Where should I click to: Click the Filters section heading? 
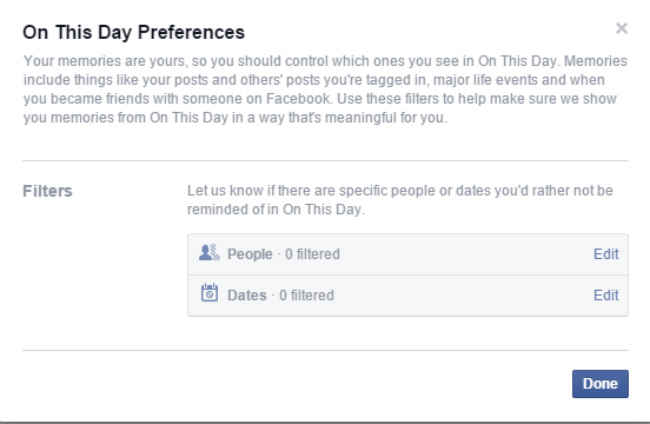47,191
